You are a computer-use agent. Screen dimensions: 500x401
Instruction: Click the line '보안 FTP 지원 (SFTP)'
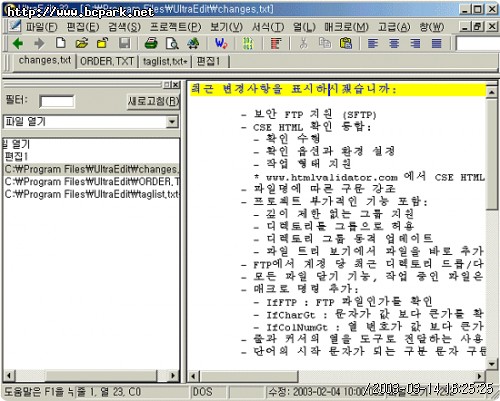[x=315, y=115]
